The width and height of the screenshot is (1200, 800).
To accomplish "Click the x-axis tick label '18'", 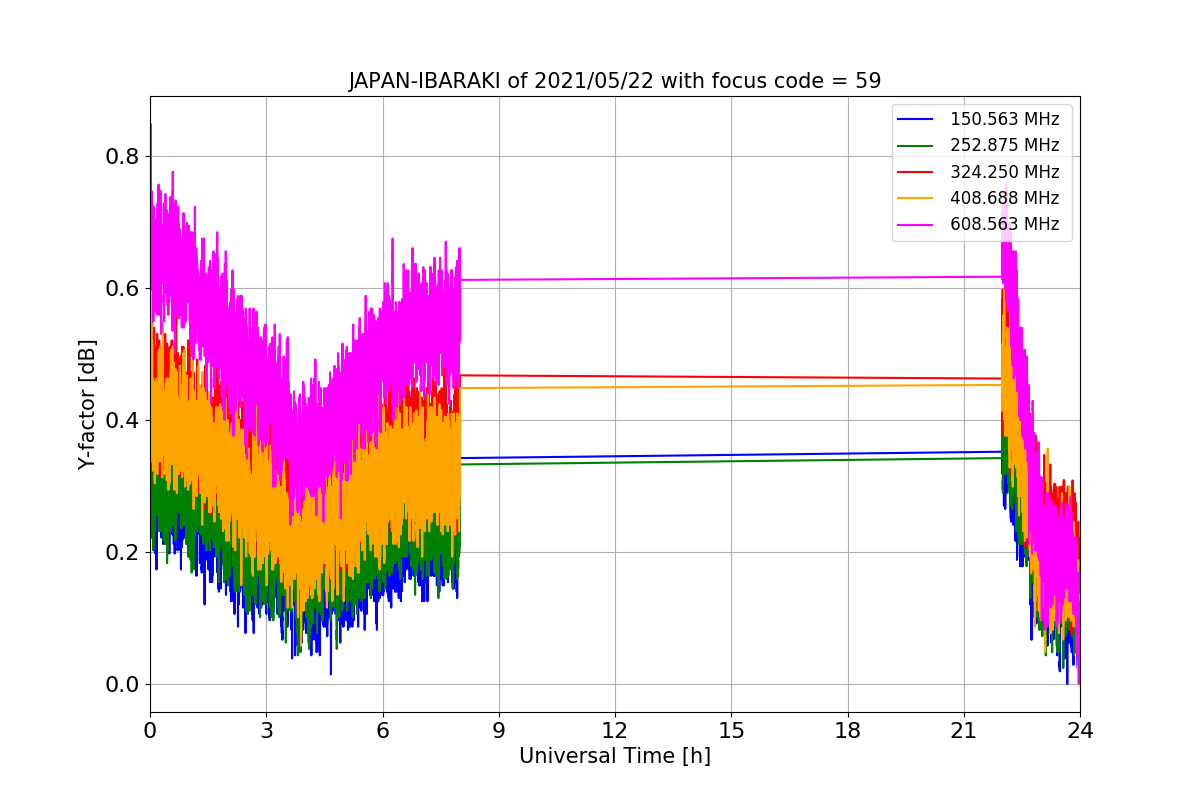I will point(847,730).
